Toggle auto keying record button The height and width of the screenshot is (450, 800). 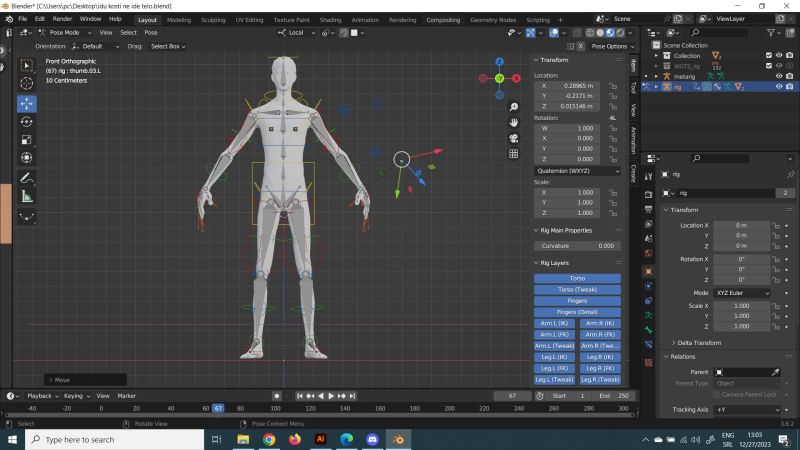tap(277, 396)
